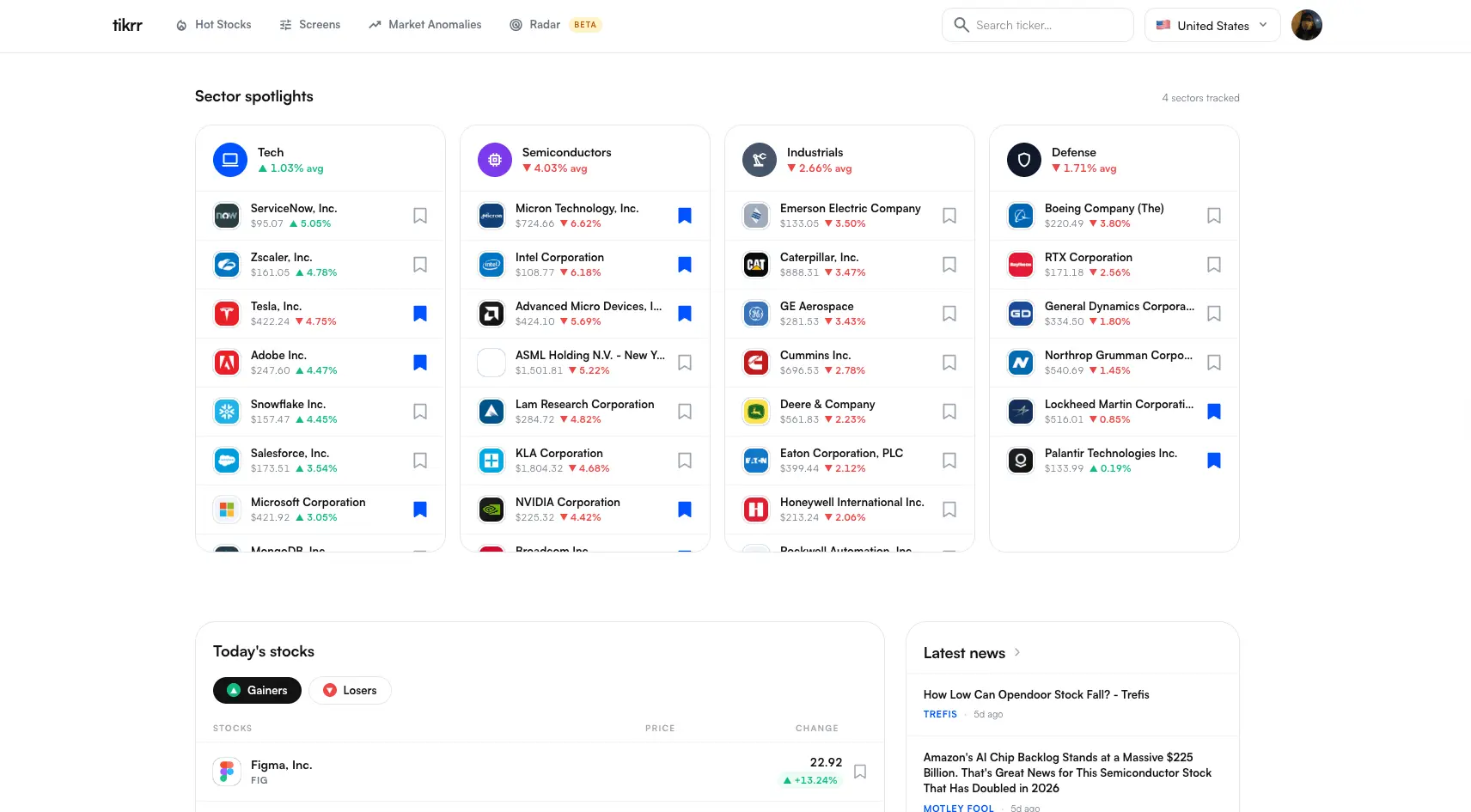
Task: Click the Northrop Grumman company logo
Action: coord(1021,363)
